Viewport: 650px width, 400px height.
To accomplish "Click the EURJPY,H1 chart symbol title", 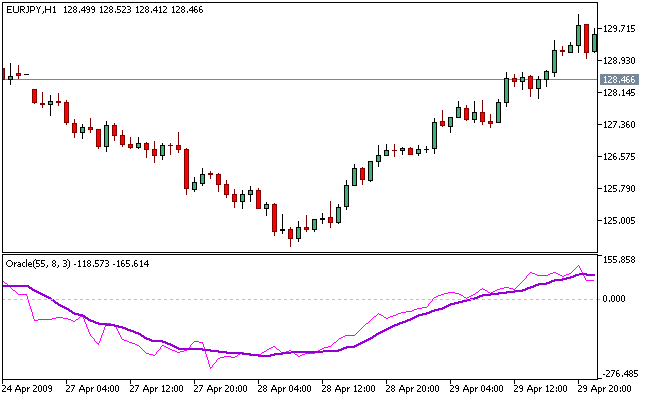I will tap(29, 8).
